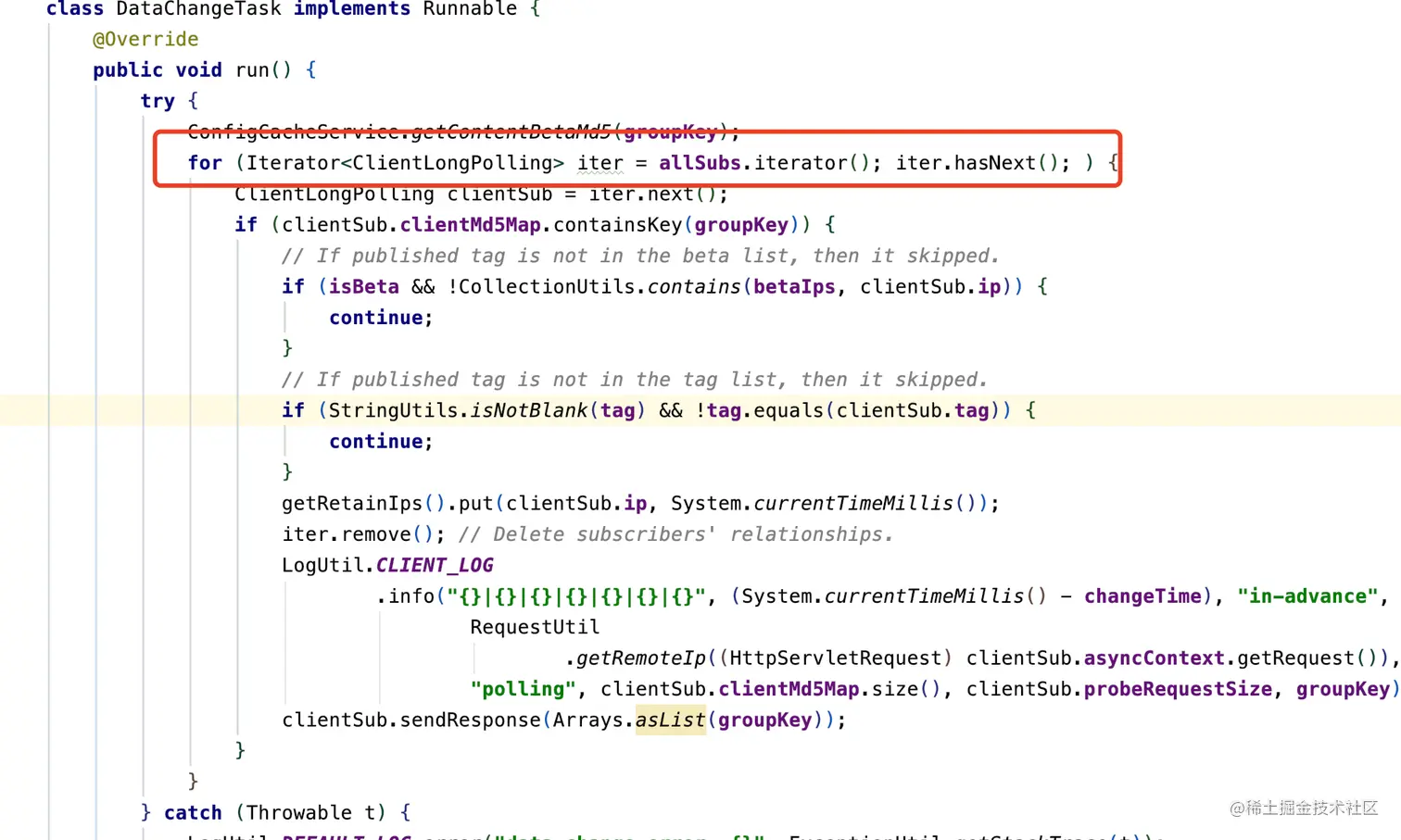Click the in-advance string literal
This screenshot has height=840, width=1401.
pyautogui.click(x=1306, y=596)
